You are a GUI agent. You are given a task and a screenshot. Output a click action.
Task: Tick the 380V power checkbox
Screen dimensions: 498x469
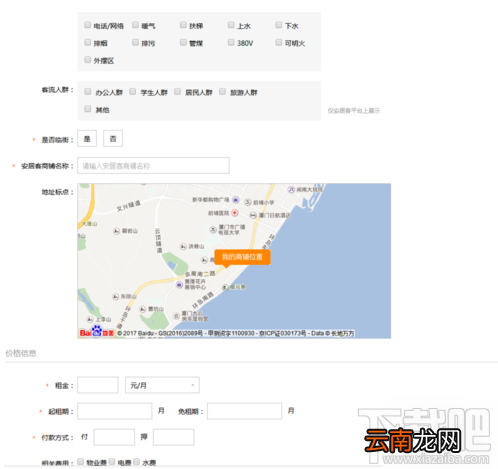tap(231, 42)
